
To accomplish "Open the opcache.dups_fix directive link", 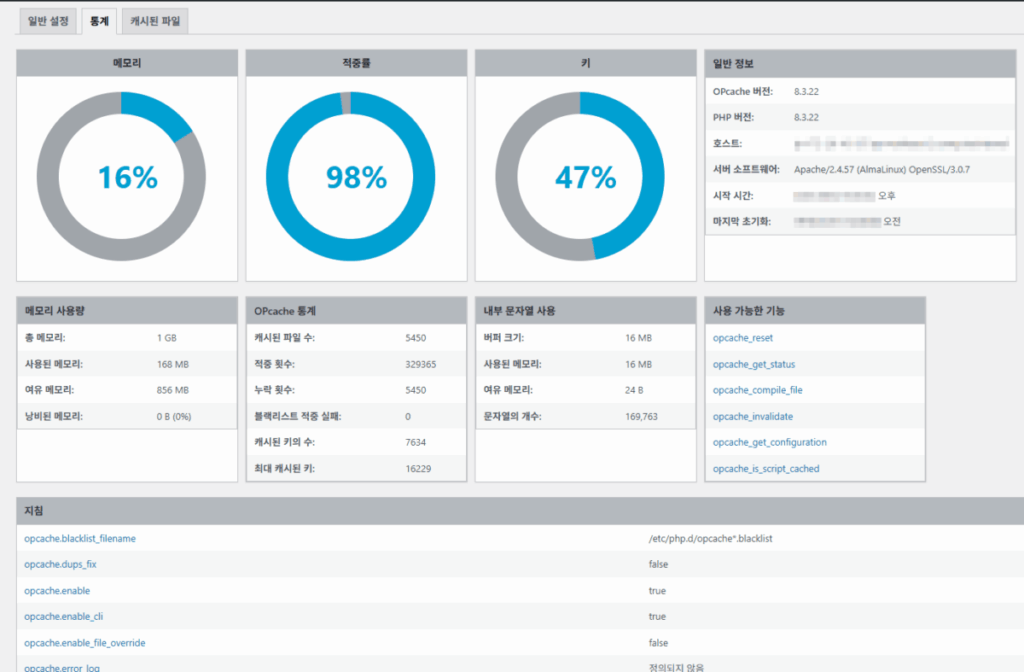I will tap(60, 564).
